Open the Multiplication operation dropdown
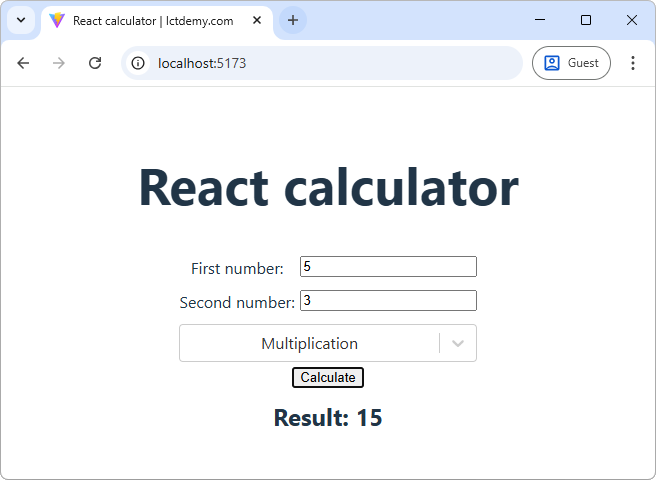656x480 pixels. pos(328,343)
